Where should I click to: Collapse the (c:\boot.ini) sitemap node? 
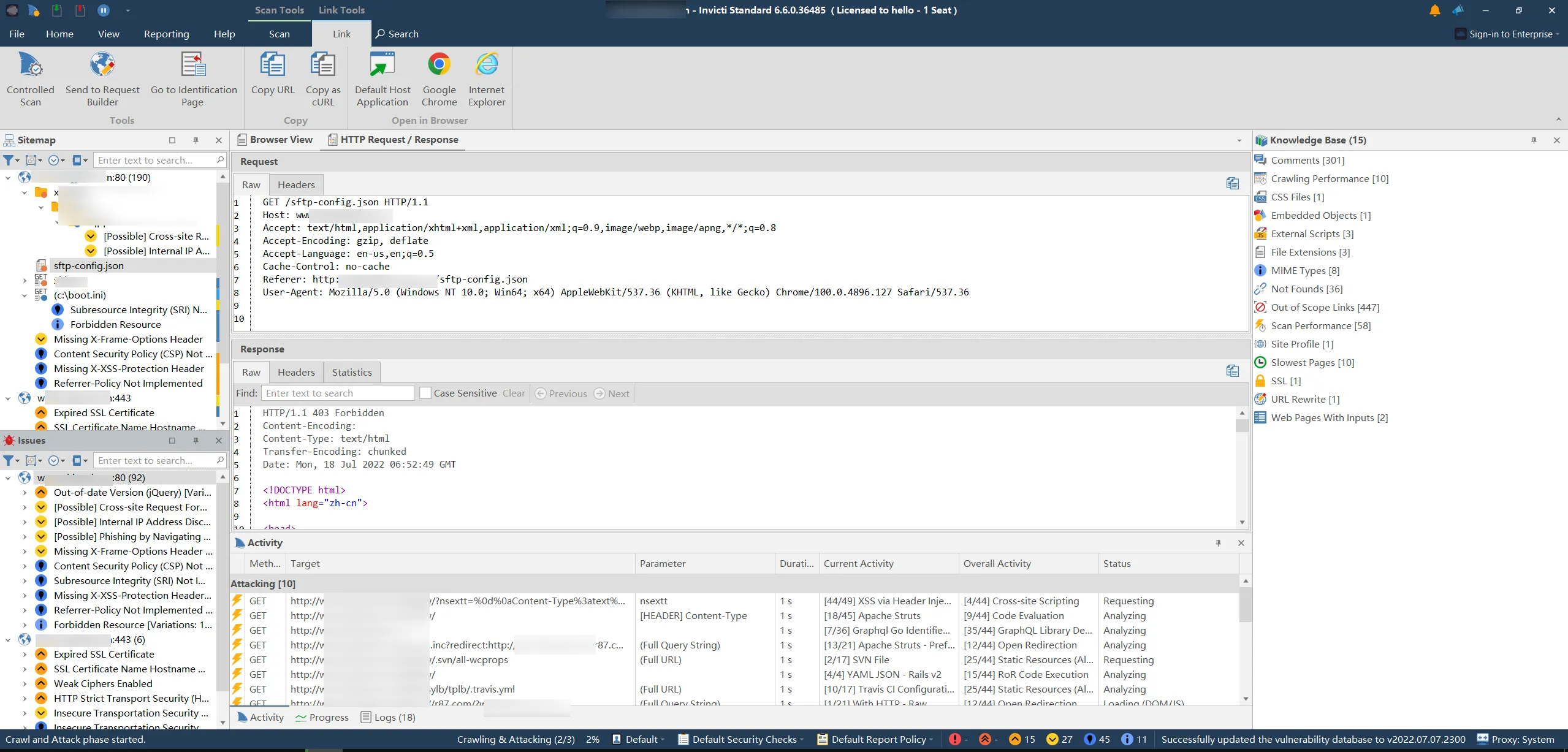tap(25, 295)
